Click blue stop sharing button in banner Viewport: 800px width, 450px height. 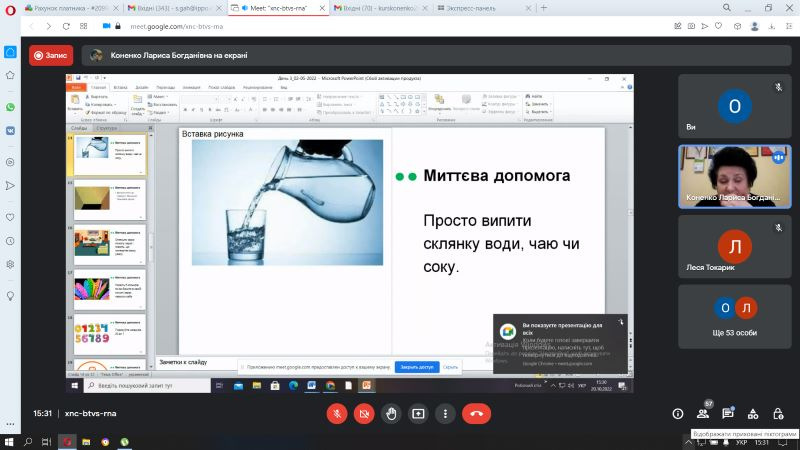click(x=417, y=367)
